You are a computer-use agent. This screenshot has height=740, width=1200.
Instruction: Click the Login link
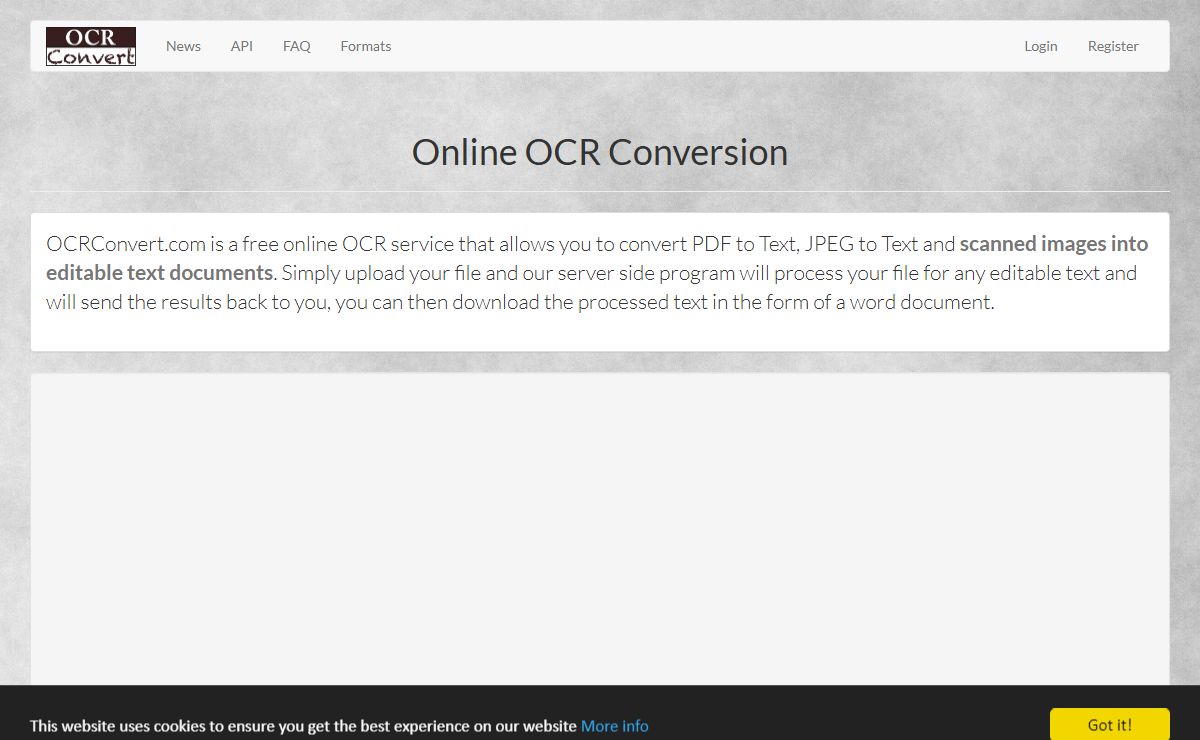pos(1041,46)
